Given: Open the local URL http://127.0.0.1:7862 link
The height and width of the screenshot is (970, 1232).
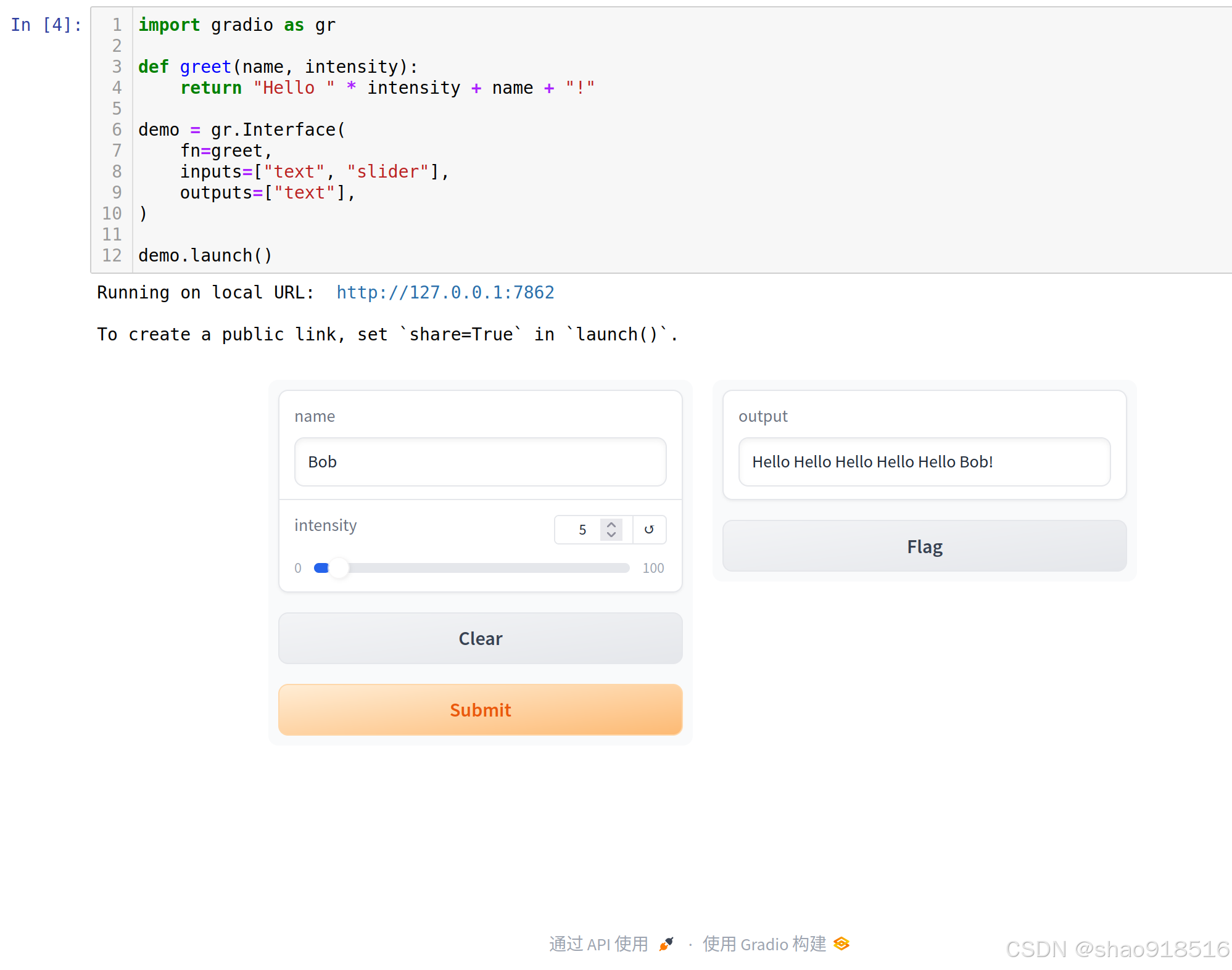Looking at the screenshot, I should click(445, 292).
